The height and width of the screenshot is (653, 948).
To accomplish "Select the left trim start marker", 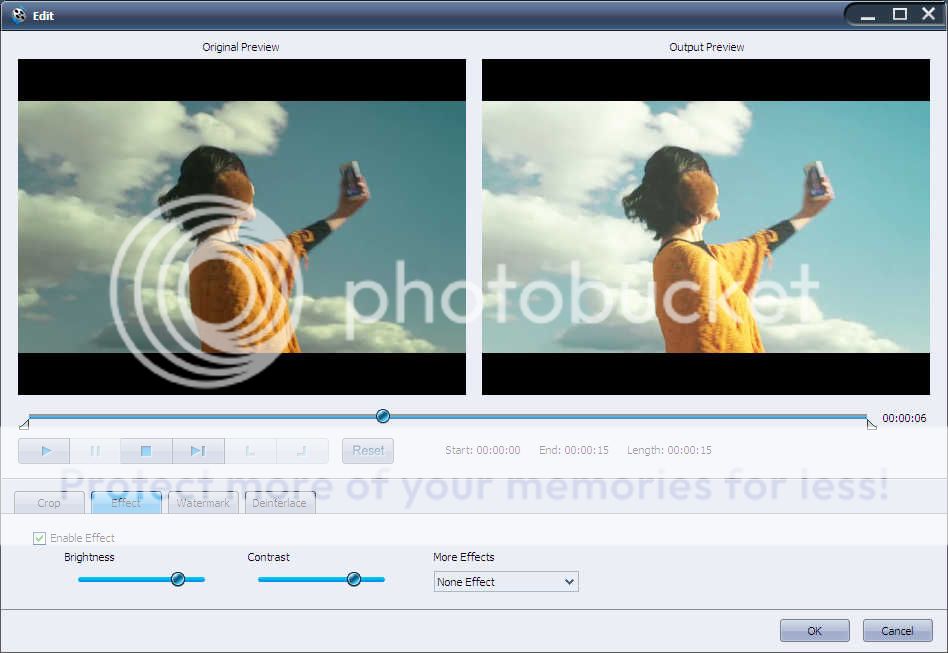I will 24,424.
